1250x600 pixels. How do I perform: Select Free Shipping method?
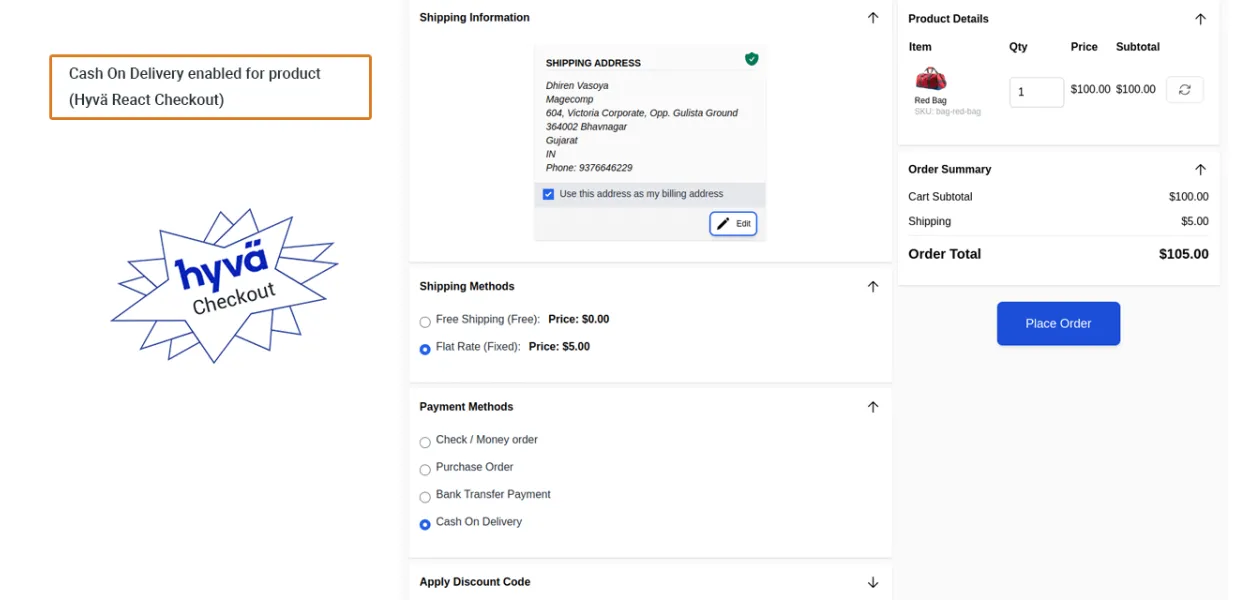click(x=425, y=322)
